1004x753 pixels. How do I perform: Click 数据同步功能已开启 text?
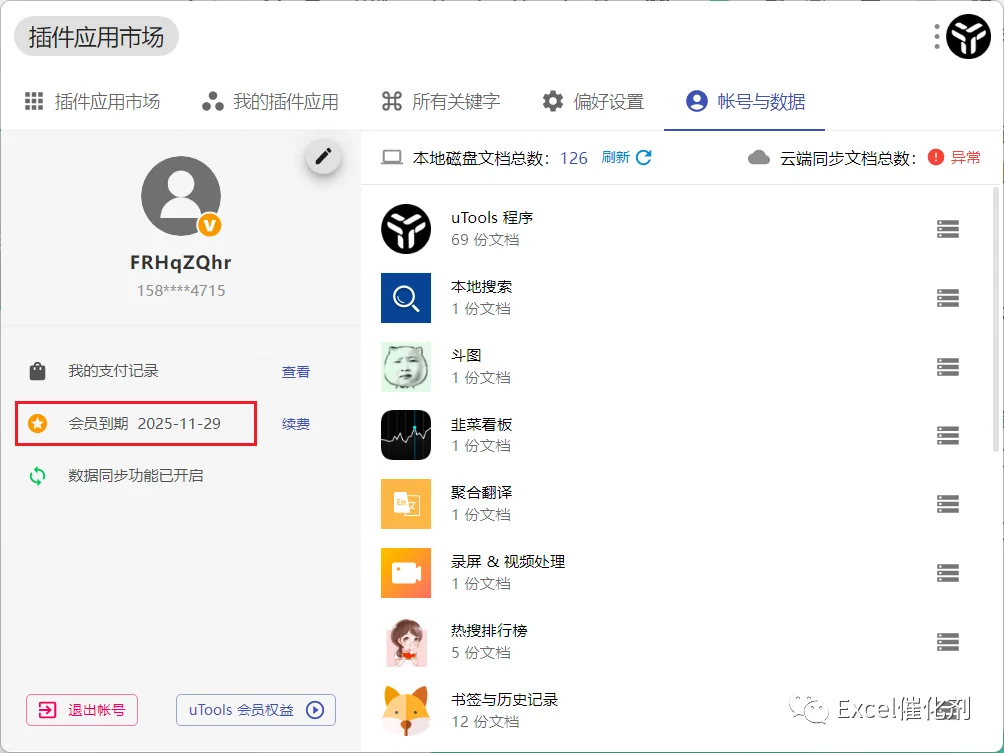(x=136, y=476)
